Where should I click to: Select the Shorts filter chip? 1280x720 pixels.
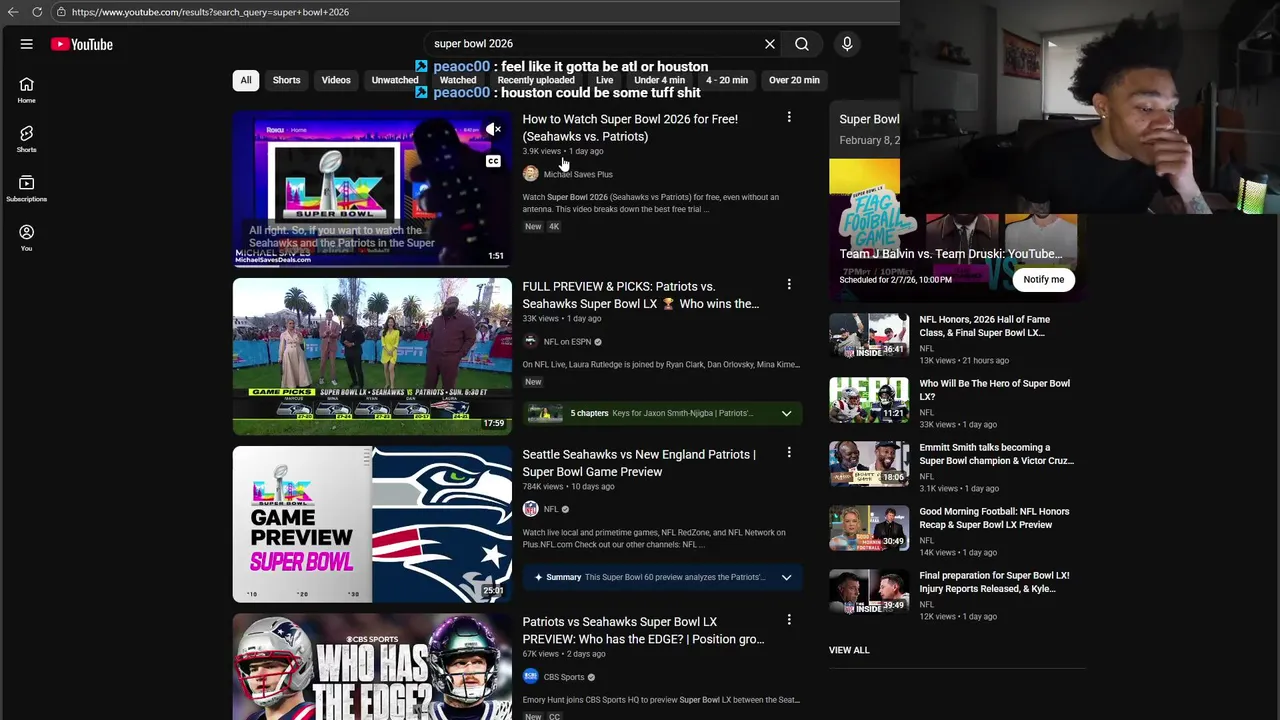(x=286, y=80)
